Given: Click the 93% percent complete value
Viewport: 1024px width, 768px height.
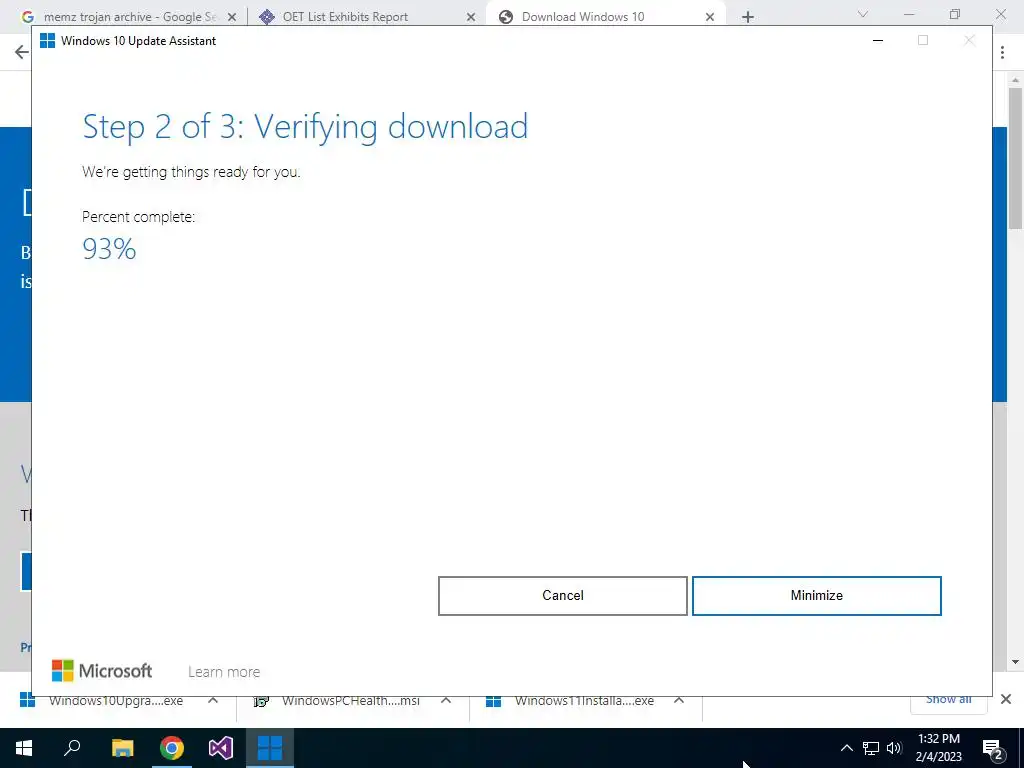Looking at the screenshot, I should (109, 249).
